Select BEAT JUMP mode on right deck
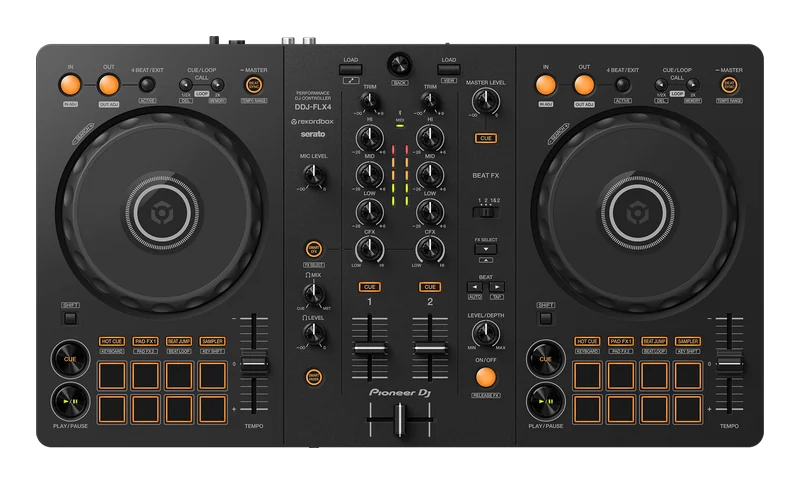 click(655, 341)
